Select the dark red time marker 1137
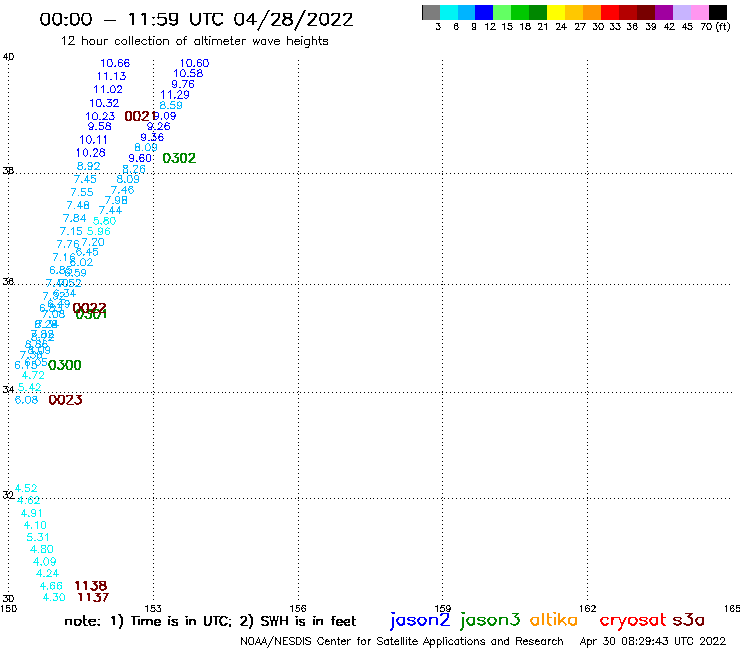 click(93, 598)
